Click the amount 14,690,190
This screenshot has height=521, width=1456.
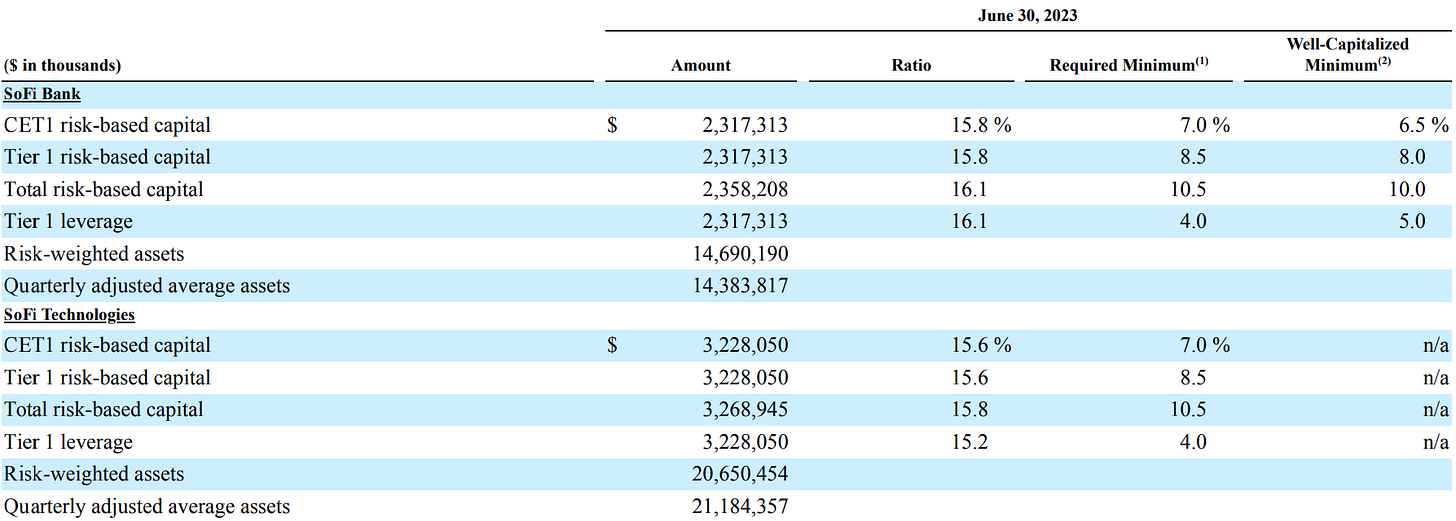pos(739,254)
